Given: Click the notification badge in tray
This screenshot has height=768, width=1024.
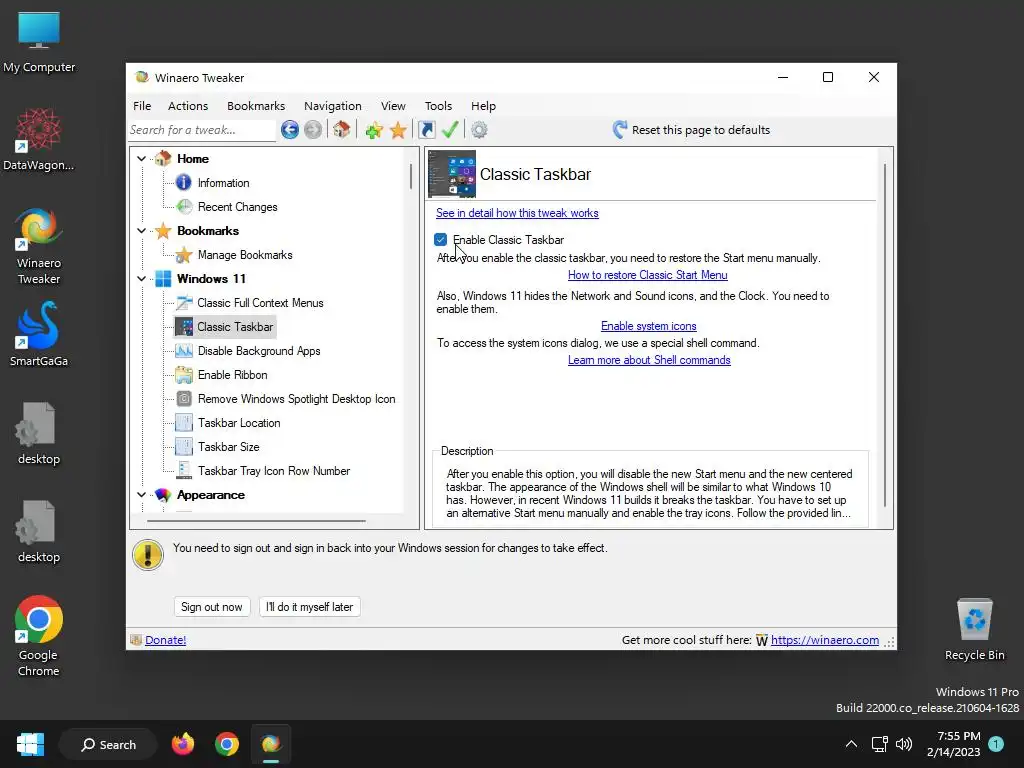Looking at the screenshot, I should tap(996, 744).
